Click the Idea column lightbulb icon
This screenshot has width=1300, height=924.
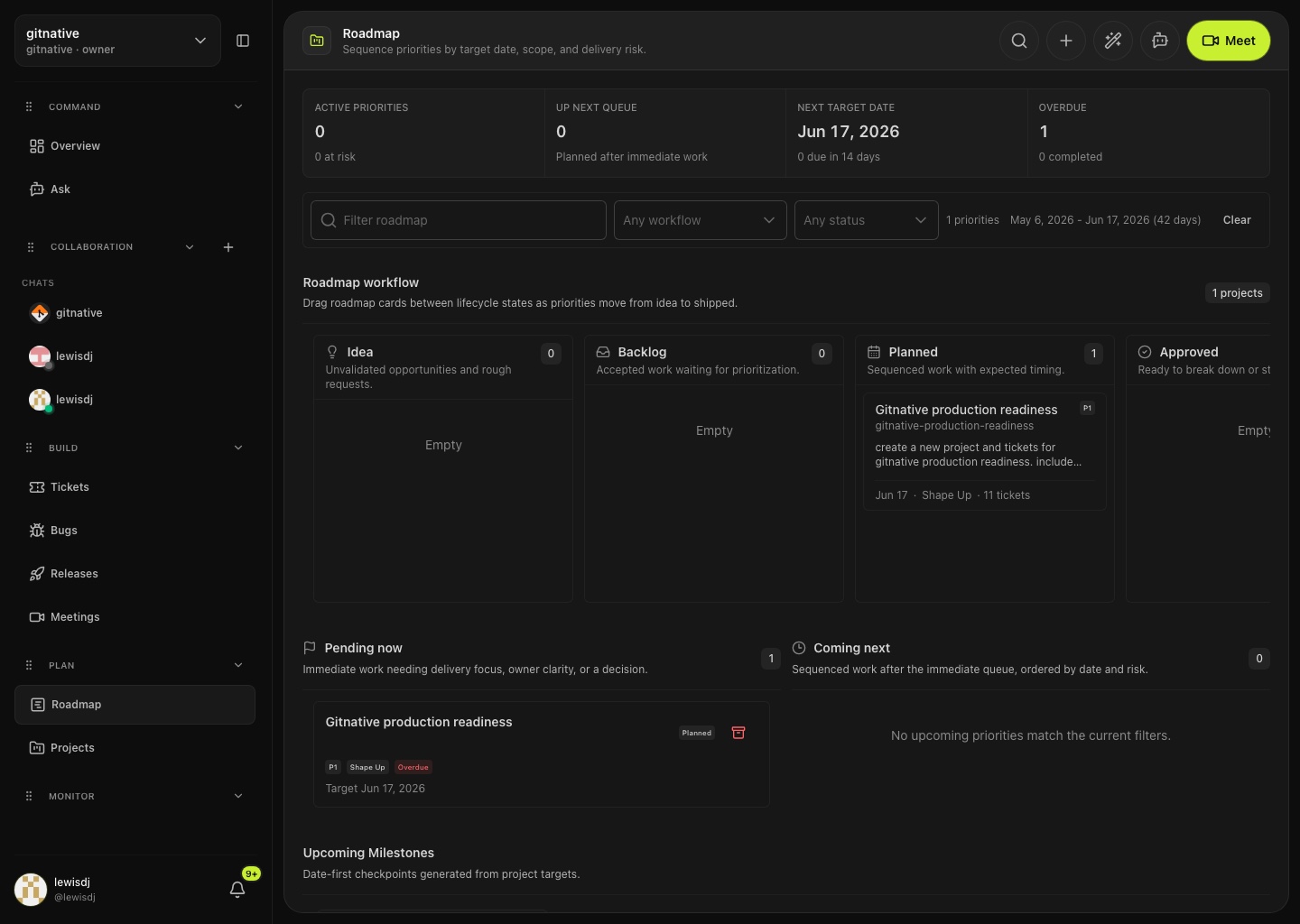click(332, 352)
